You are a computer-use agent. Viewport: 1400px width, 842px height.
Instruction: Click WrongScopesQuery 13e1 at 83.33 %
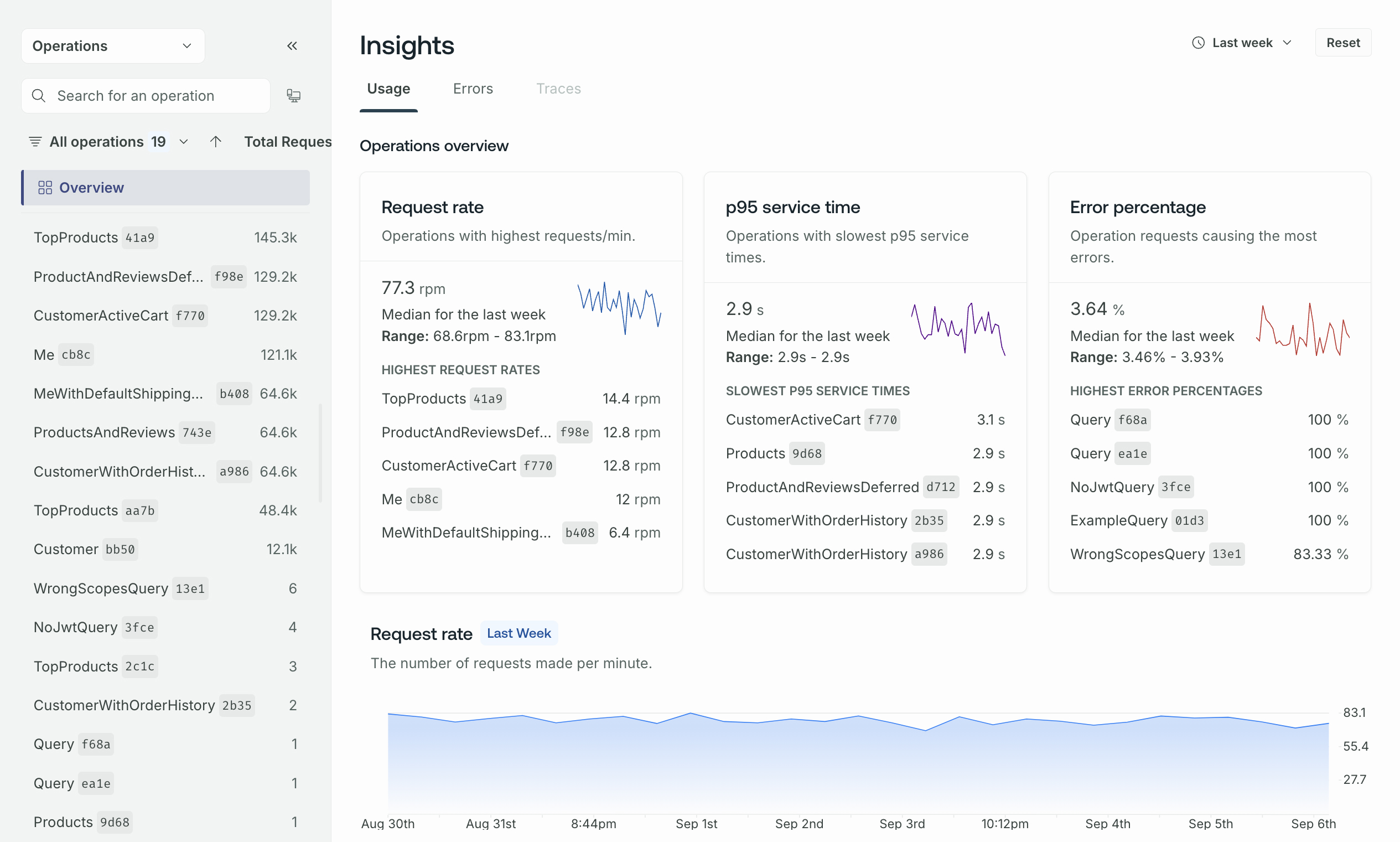(x=1209, y=554)
